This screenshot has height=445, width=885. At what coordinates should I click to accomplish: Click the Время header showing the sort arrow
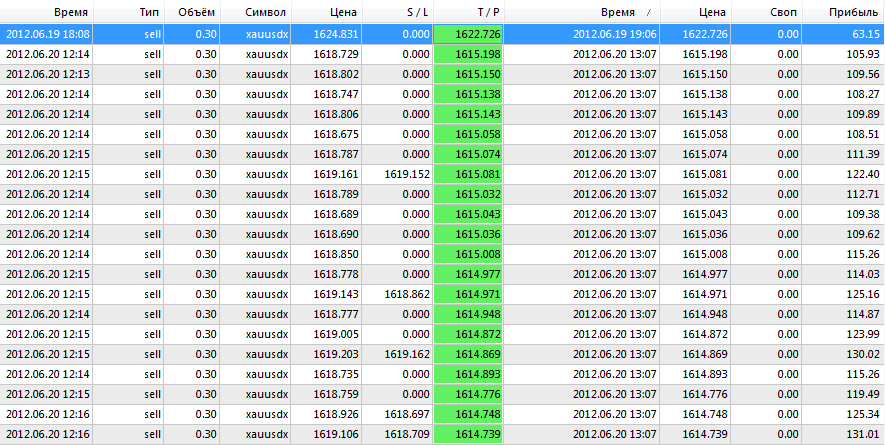click(x=582, y=12)
